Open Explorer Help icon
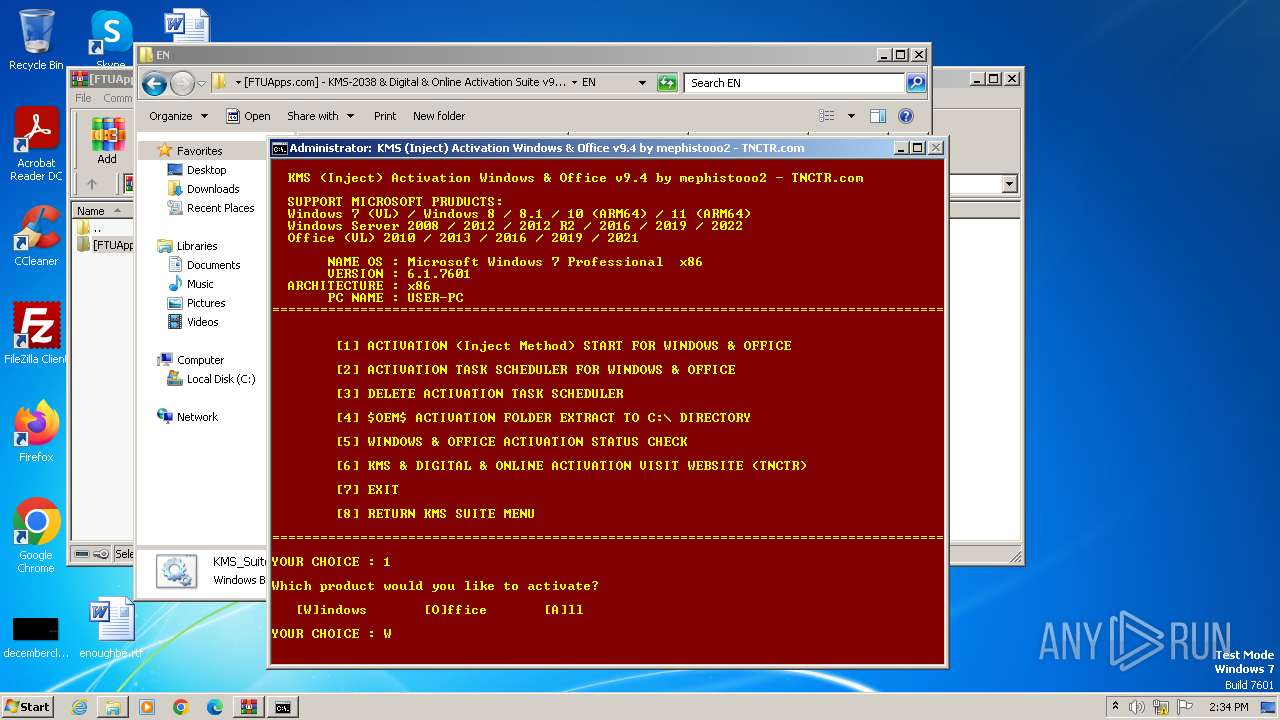 click(906, 116)
